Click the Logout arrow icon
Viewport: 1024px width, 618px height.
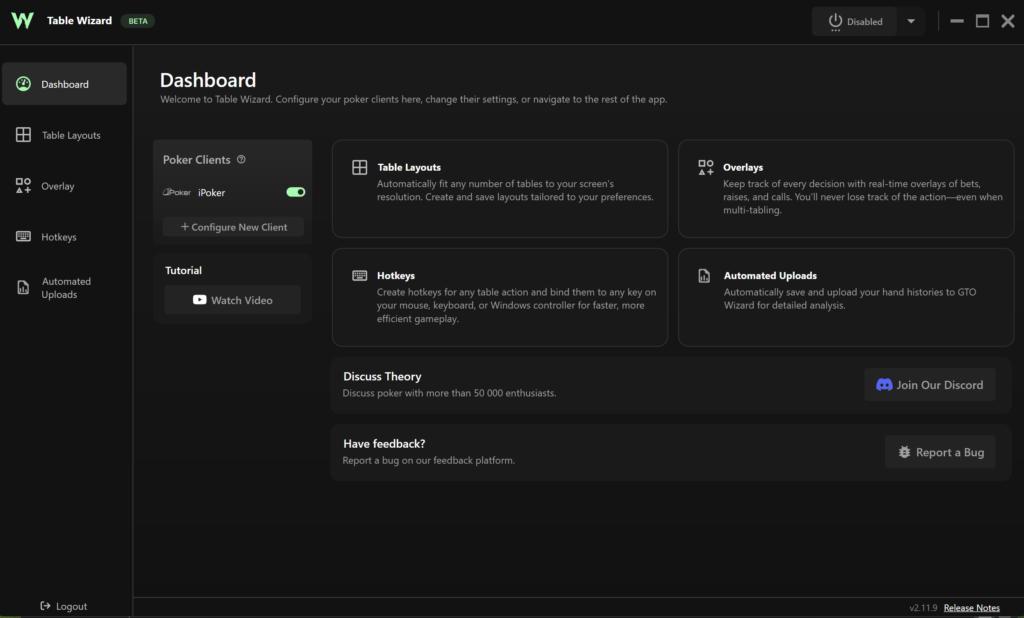coord(45,606)
